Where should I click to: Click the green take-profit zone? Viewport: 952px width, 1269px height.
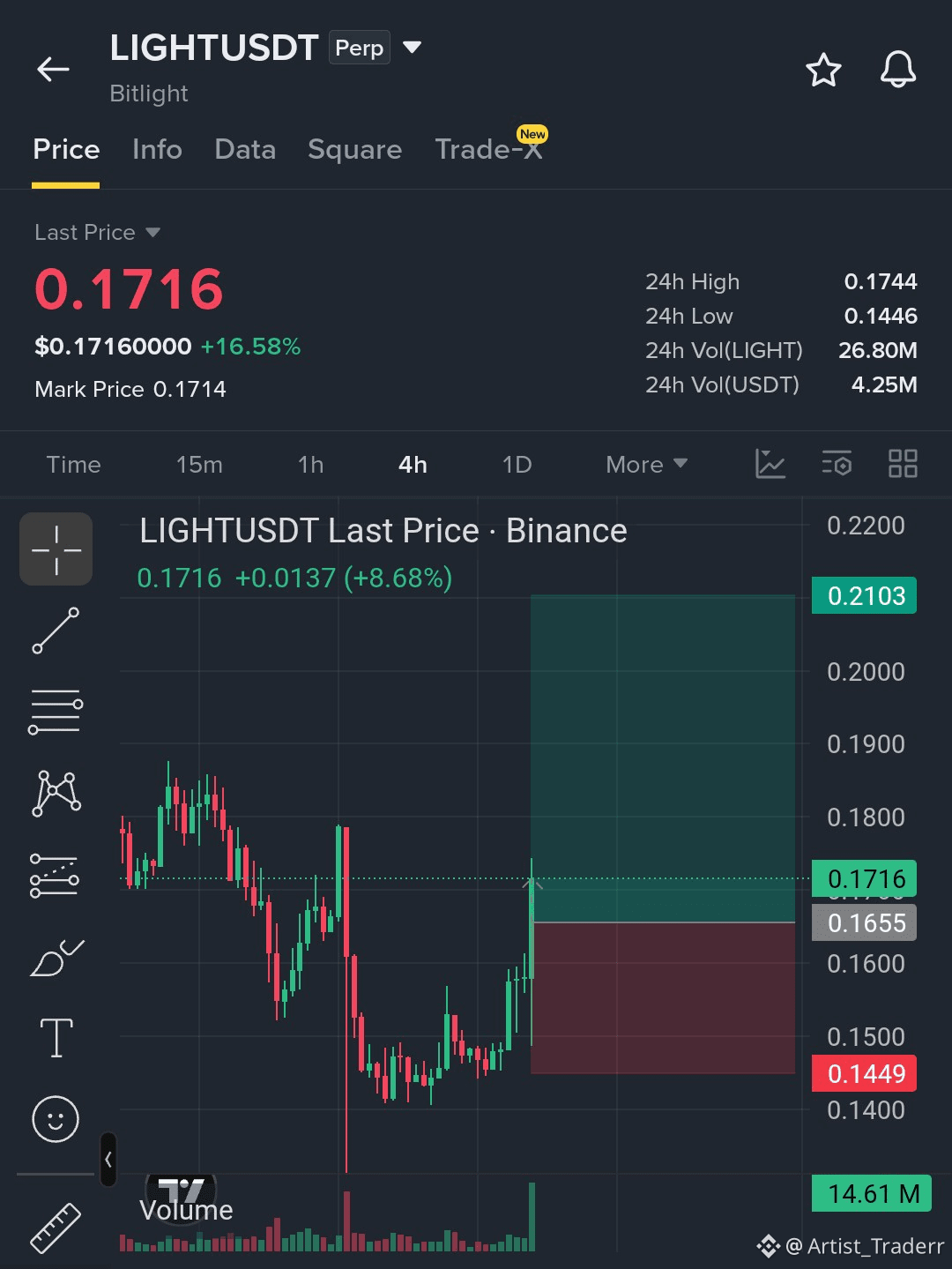663,758
